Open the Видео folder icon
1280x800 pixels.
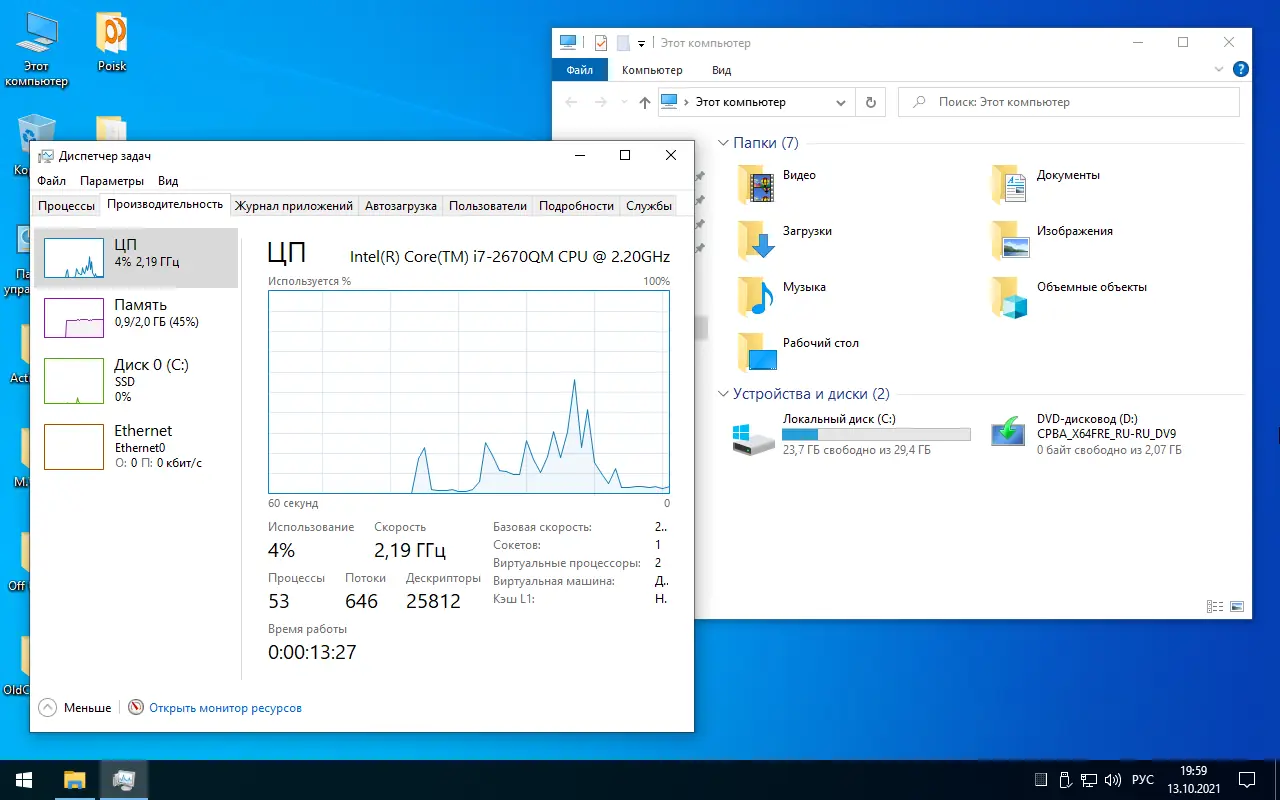pos(757,184)
